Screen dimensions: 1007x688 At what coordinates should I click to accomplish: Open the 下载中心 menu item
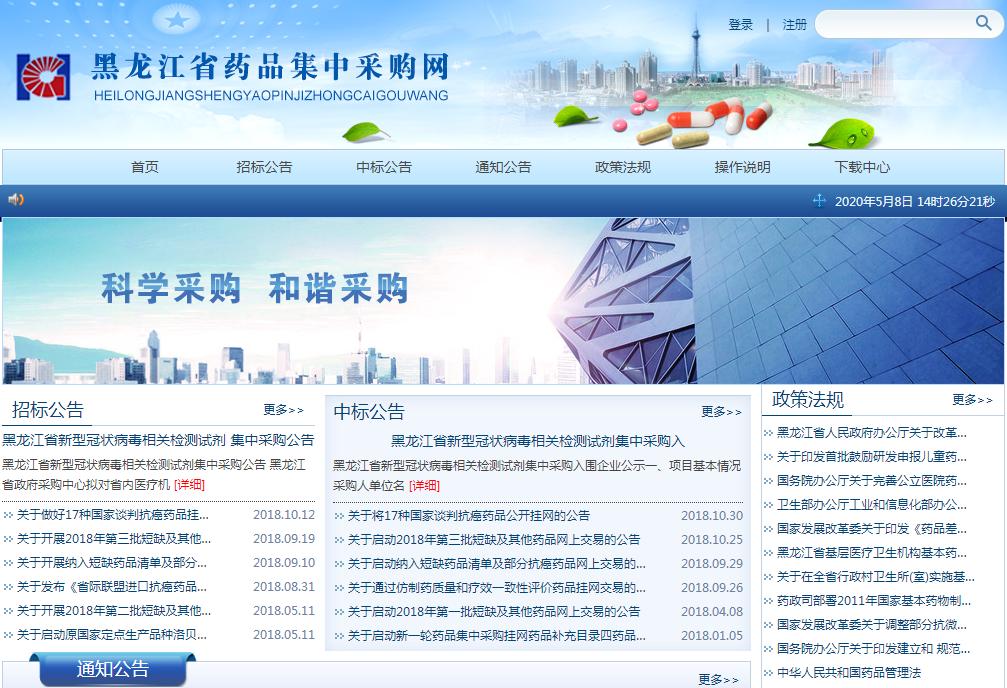[862, 167]
